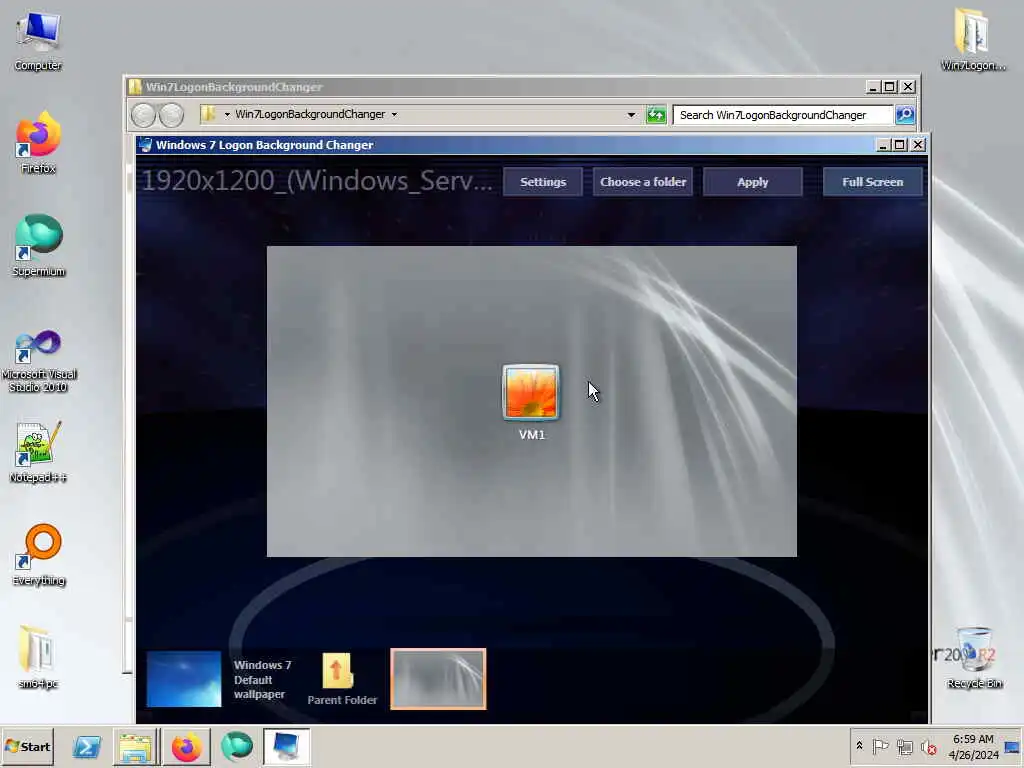Viewport: 1024px width, 768px height.
Task: Select the Logon Background Changer taskbar button
Action: coord(287,746)
